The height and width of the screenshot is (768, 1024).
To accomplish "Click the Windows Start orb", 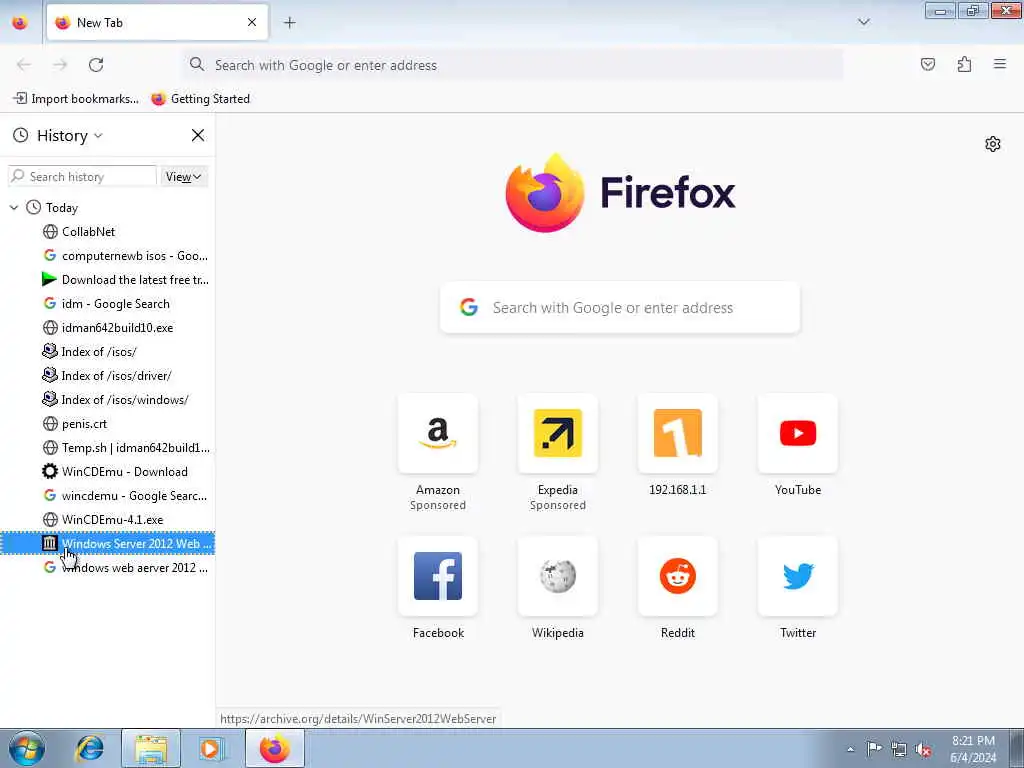I will [x=27, y=748].
